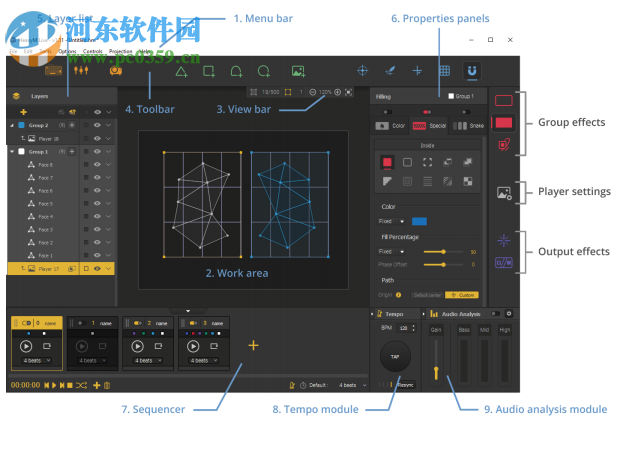637x450 pixels.
Task: Open the border group effect panel
Action: click(x=504, y=100)
